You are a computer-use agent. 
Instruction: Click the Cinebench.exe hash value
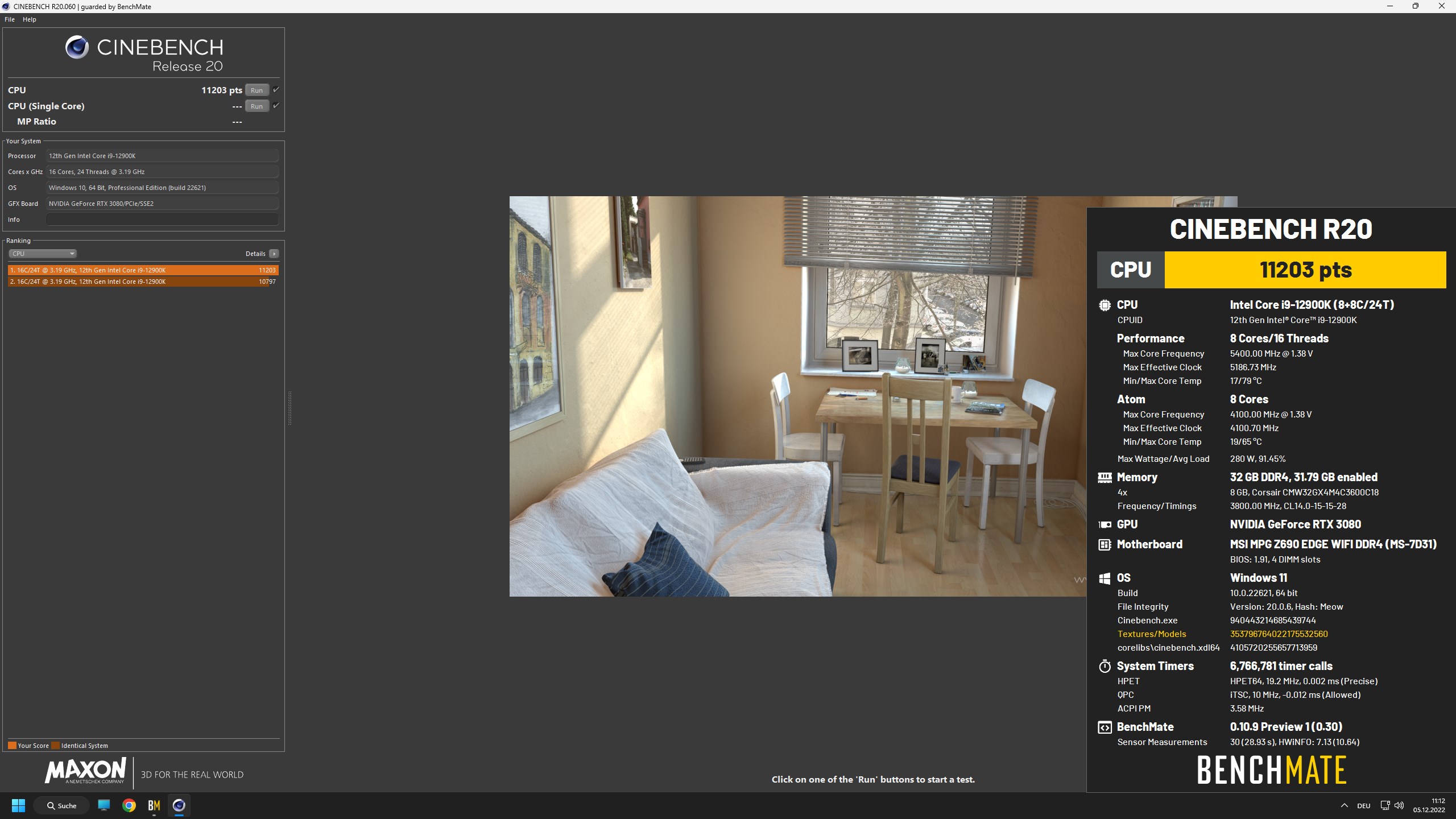(1273, 621)
